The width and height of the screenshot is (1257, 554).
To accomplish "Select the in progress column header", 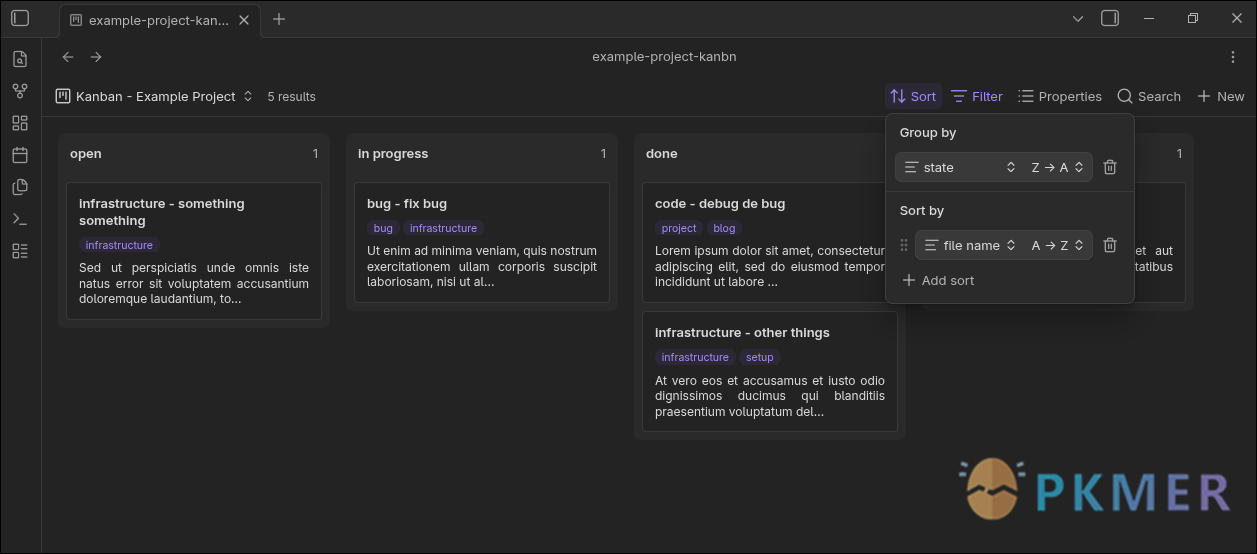I will pos(393,153).
